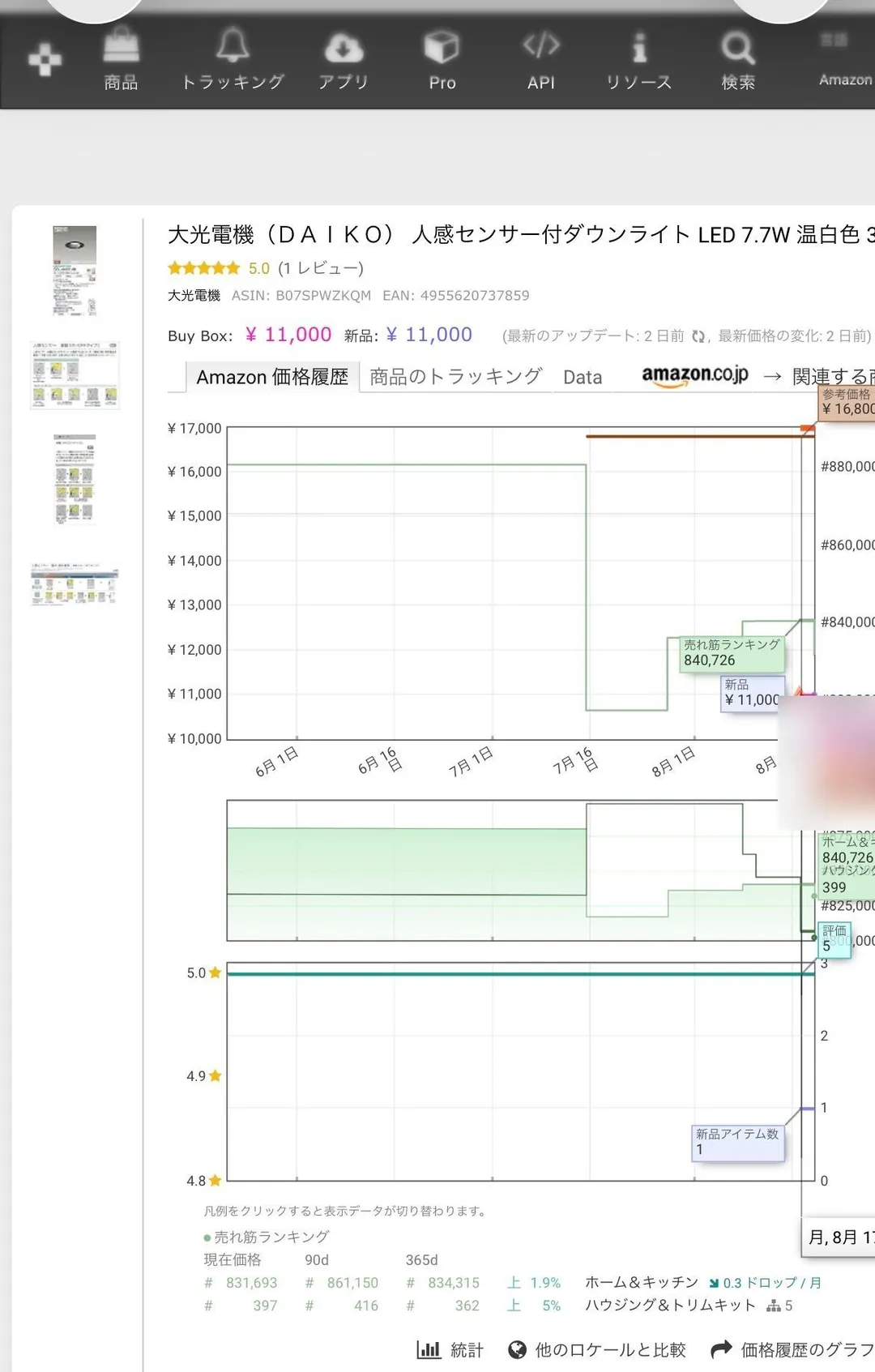The height and width of the screenshot is (1372, 875).
Task: Click the ASIN B07SPWZKQM text
Action: click(x=301, y=296)
